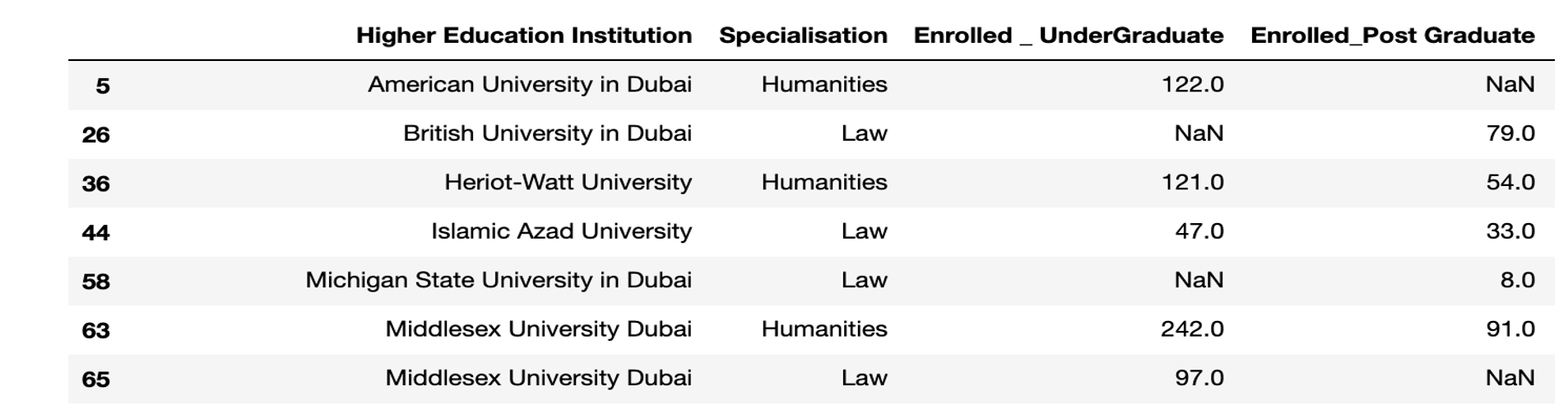Select the Enrolled_Post Graduate column header
The image size is (1568, 410).
pyautogui.click(x=1392, y=35)
